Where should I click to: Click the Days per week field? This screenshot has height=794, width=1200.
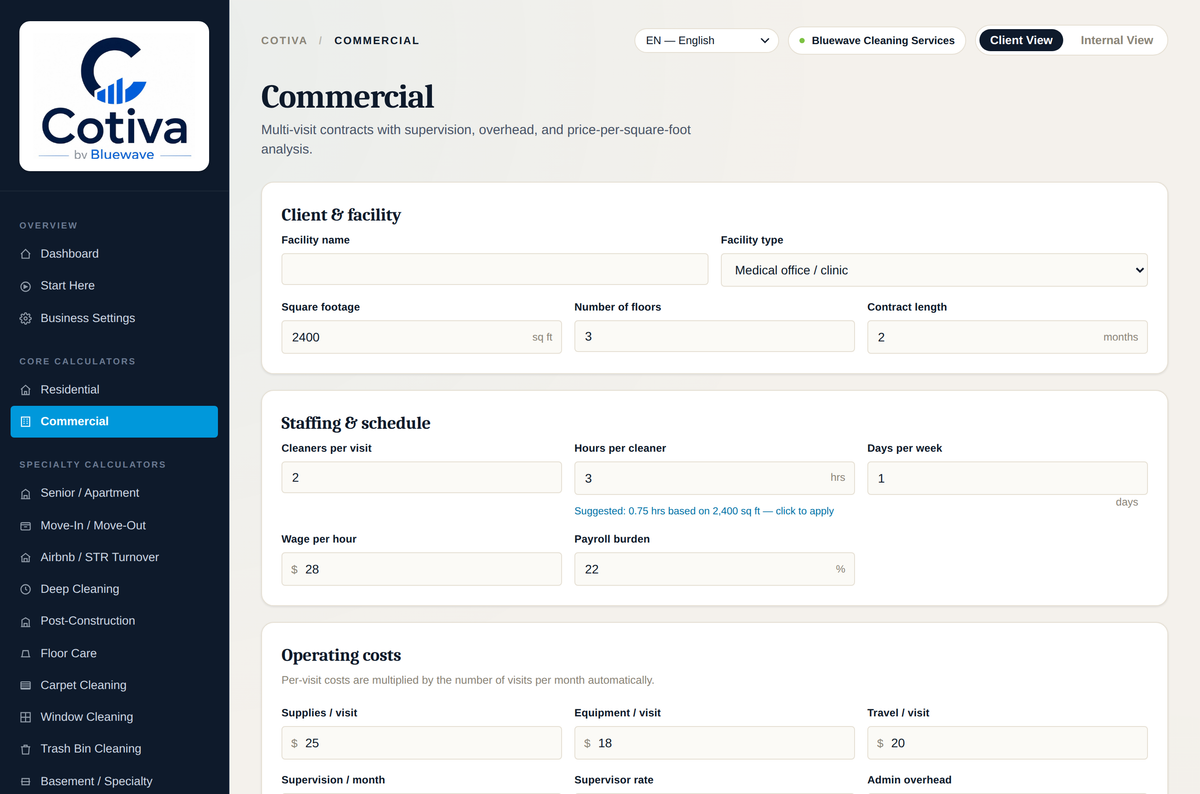coord(1007,478)
